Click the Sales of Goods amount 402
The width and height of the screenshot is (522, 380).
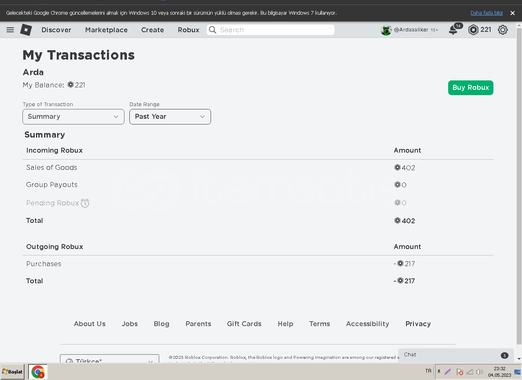(x=405, y=168)
